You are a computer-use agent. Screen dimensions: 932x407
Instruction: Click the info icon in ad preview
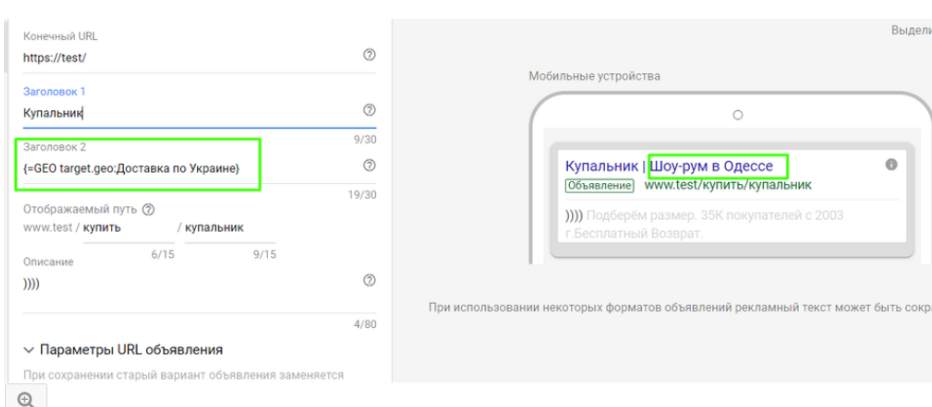pyautogui.click(x=891, y=165)
